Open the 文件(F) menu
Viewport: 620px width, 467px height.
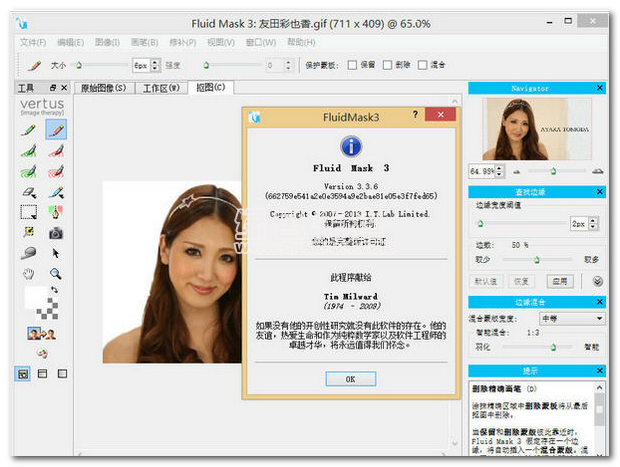(33, 42)
